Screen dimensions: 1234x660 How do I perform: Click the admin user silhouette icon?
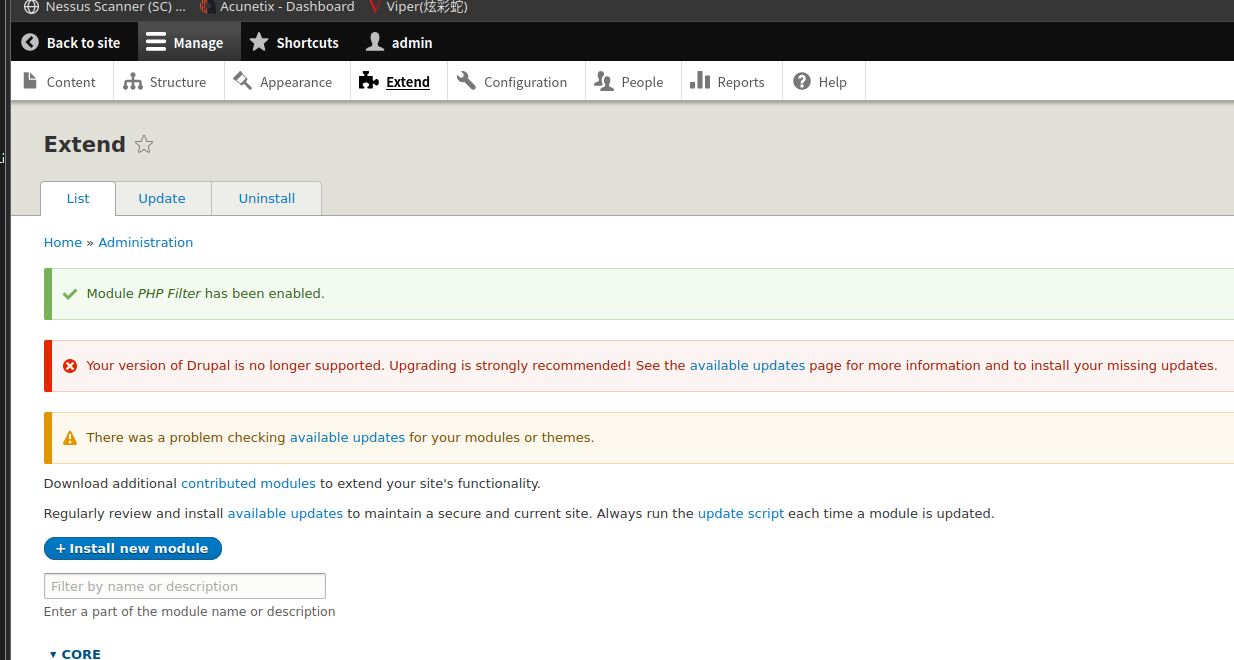[x=375, y=42]
